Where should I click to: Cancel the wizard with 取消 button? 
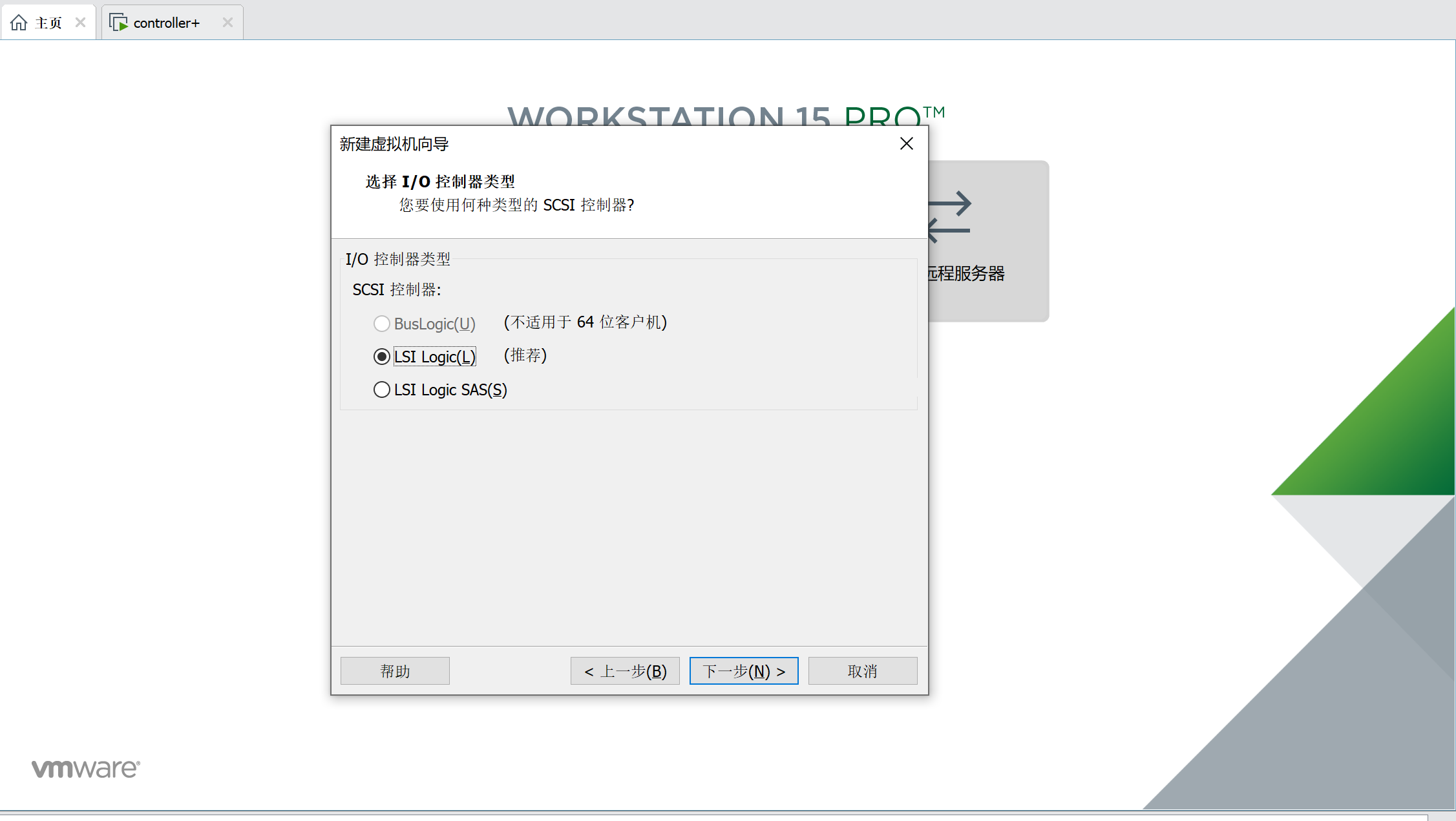point(863,671)
